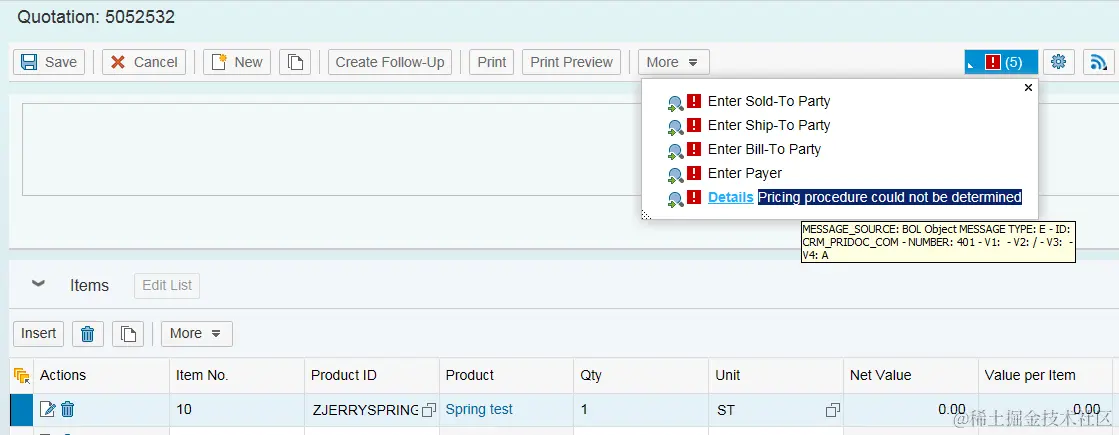
Task: Click Item No. field showing 10
Action: coord(237,410)
